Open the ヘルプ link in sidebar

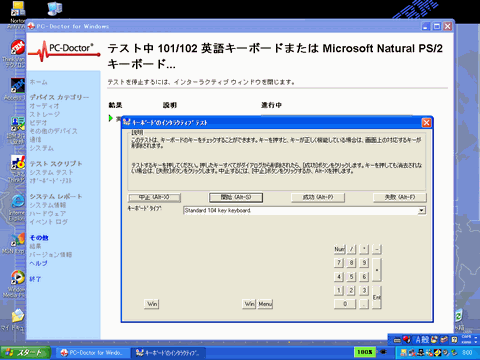point(38,263)
